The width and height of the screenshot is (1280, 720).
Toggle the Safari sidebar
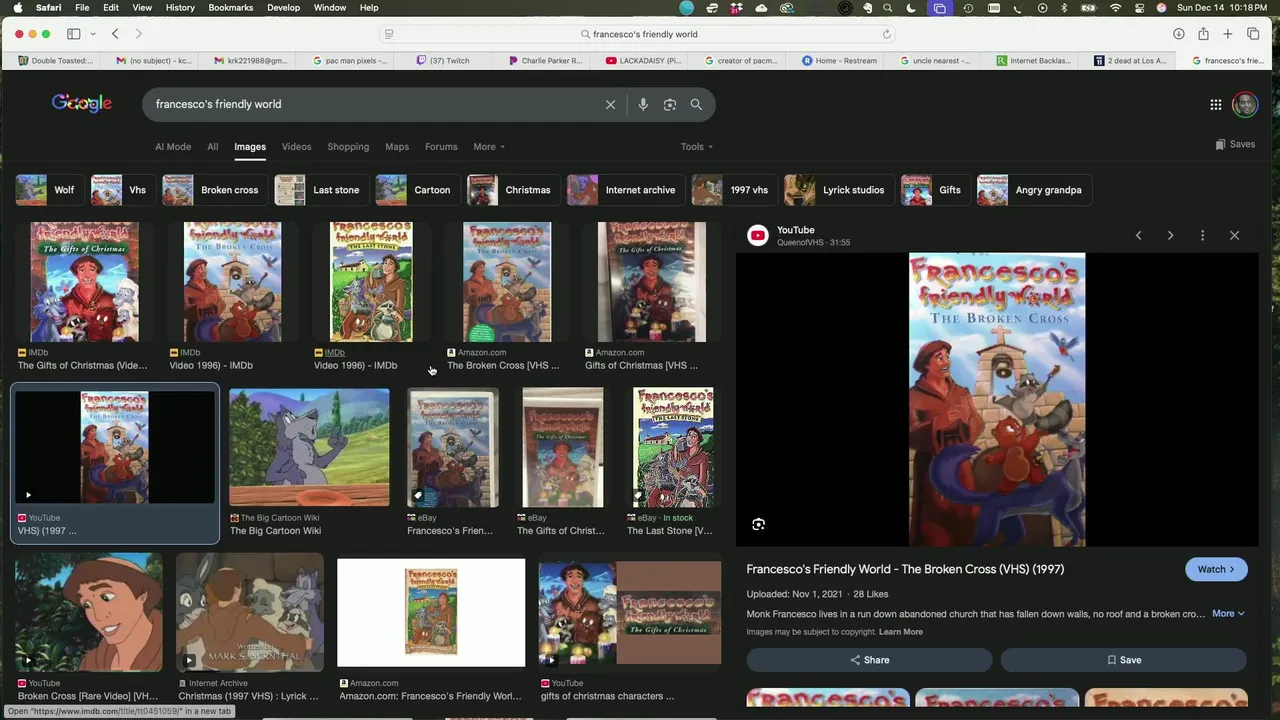[74, 34]
